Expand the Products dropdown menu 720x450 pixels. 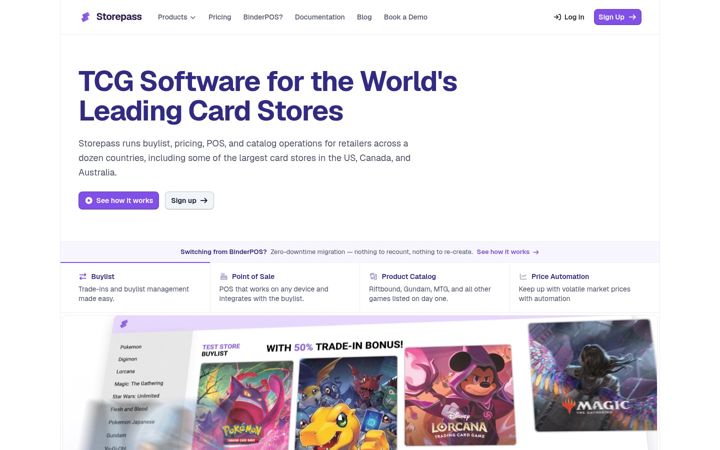(x=177, y=17)
